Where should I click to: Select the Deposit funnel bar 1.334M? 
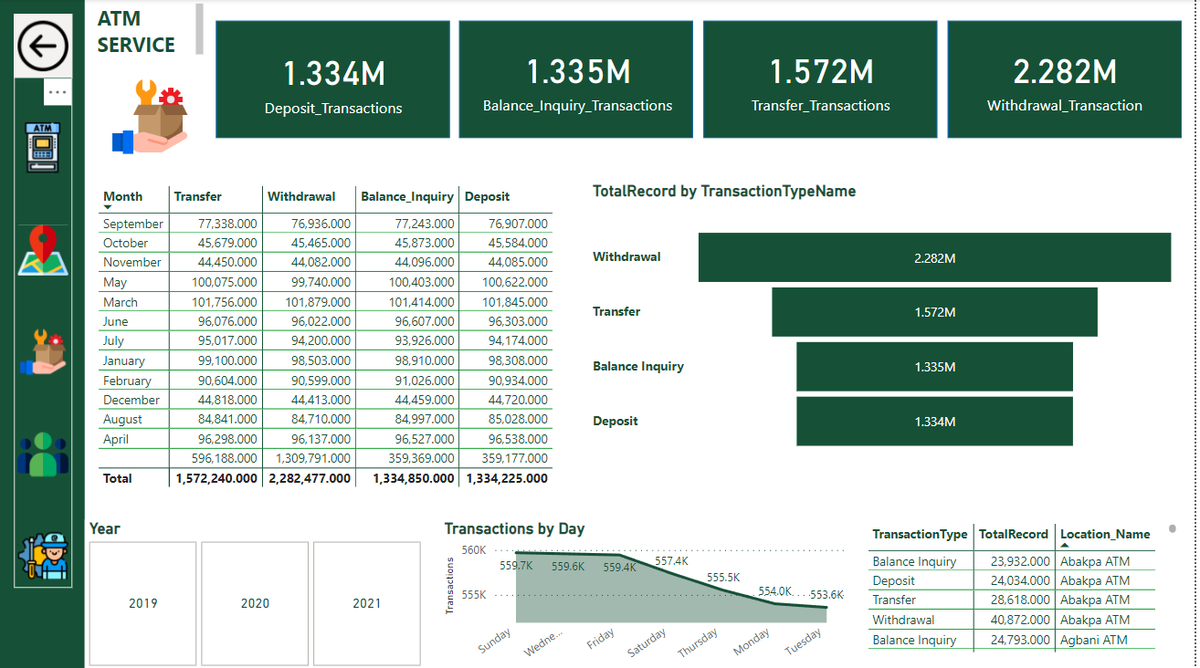[x=934, y=422]
